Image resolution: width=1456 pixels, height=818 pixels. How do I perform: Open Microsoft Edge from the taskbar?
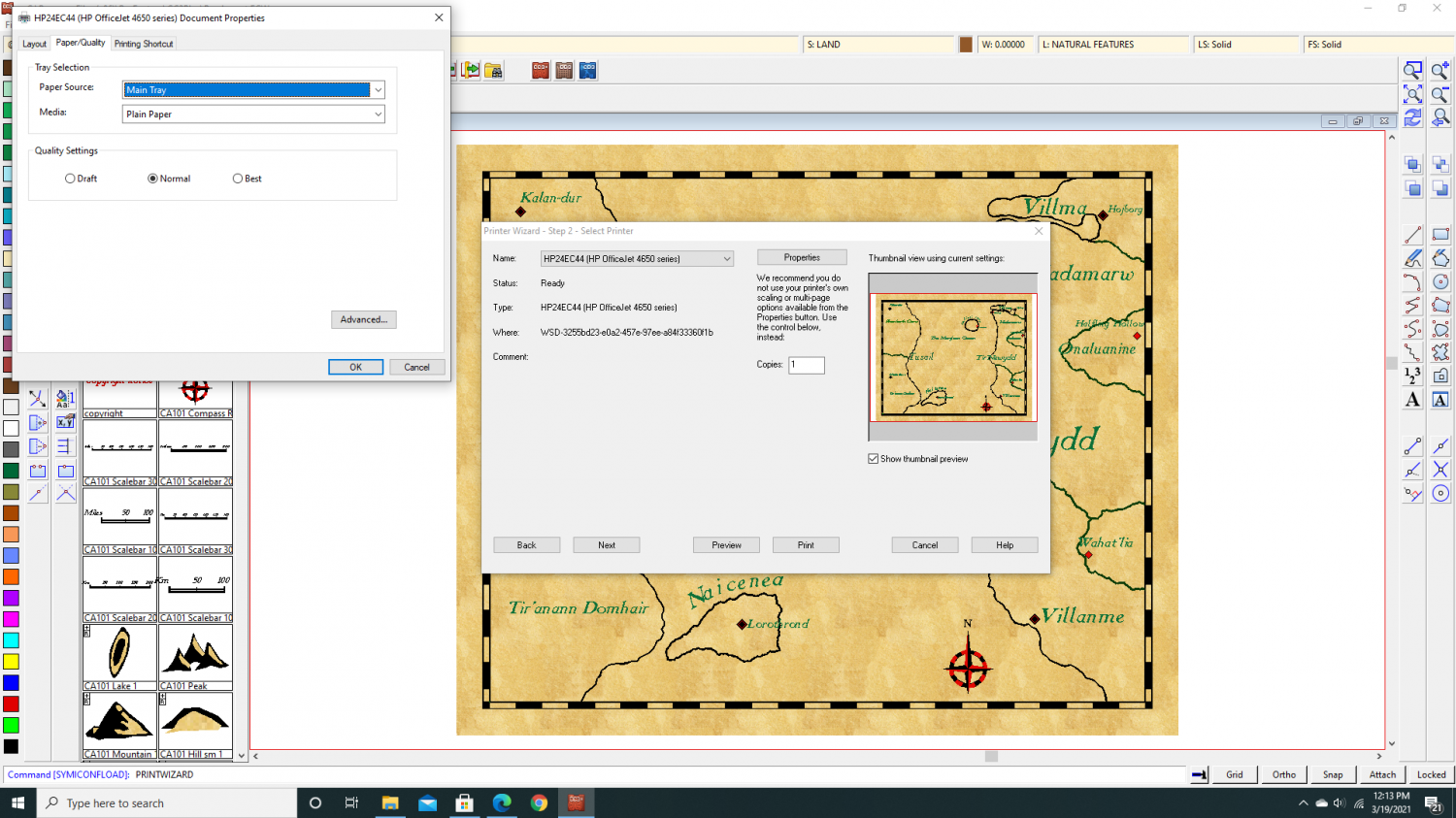[x=502, y=802]
